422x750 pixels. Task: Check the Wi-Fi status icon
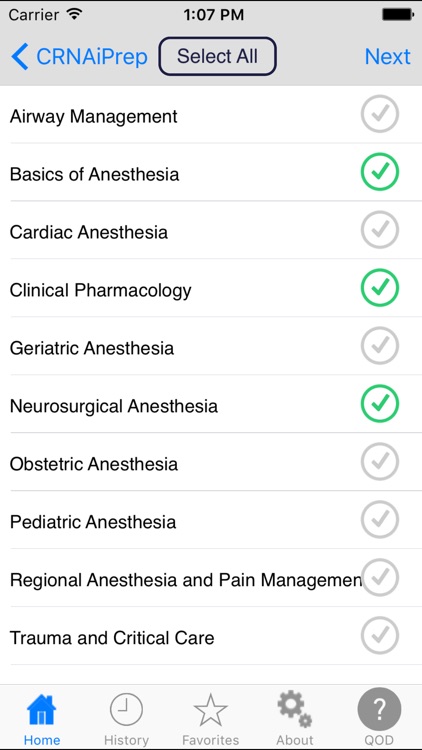tap(75, 14)
